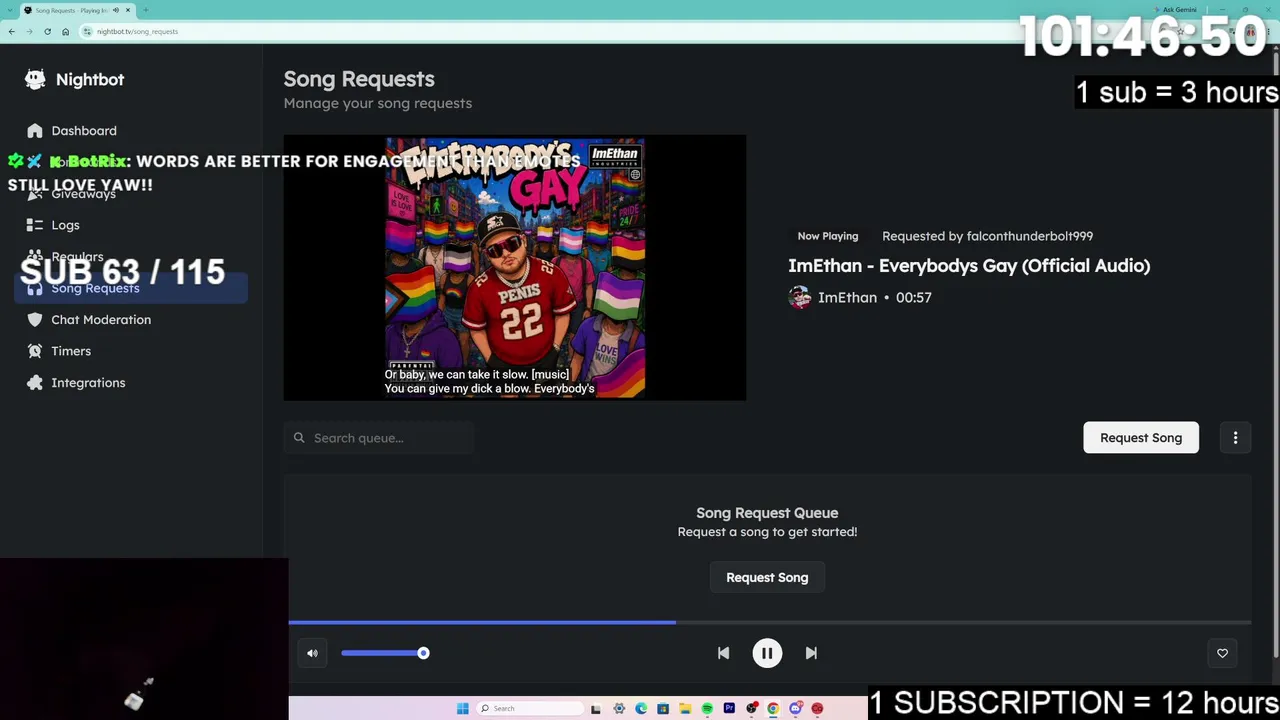Click the white Request Song button
Screen dimensions: 1280x720
(x=1141, y=438)
